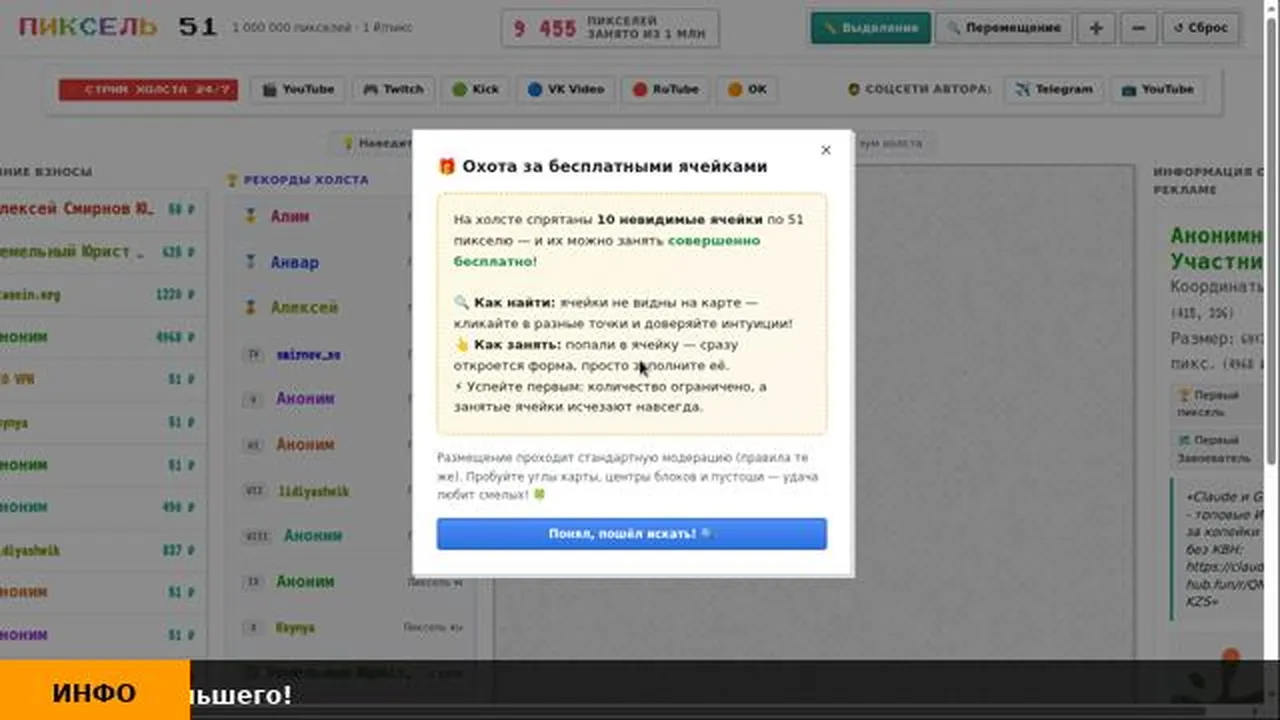Select record holder 'Алексей' in records list

tap(304, 307)
